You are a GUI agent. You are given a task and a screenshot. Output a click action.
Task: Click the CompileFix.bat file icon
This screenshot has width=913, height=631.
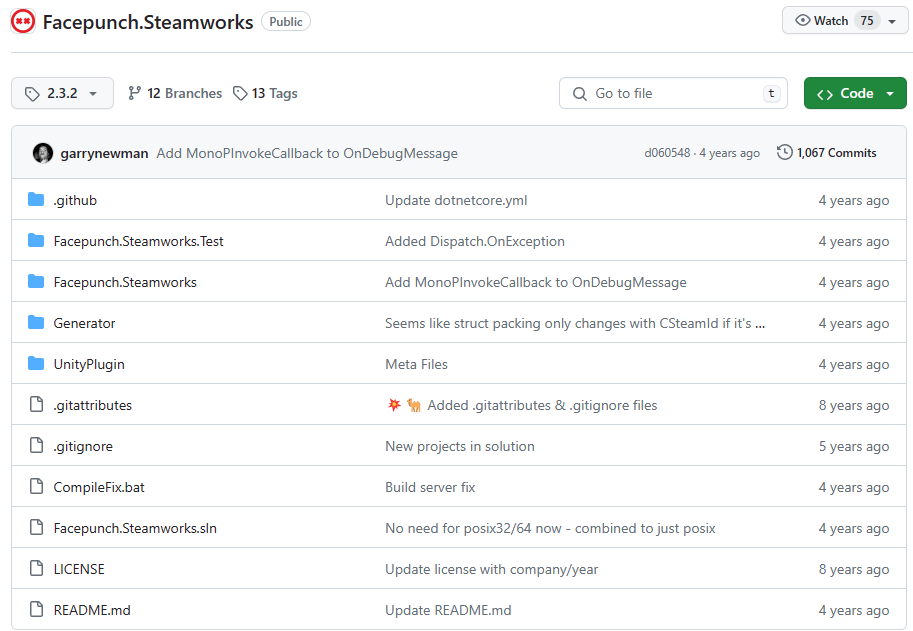(36, 486)
